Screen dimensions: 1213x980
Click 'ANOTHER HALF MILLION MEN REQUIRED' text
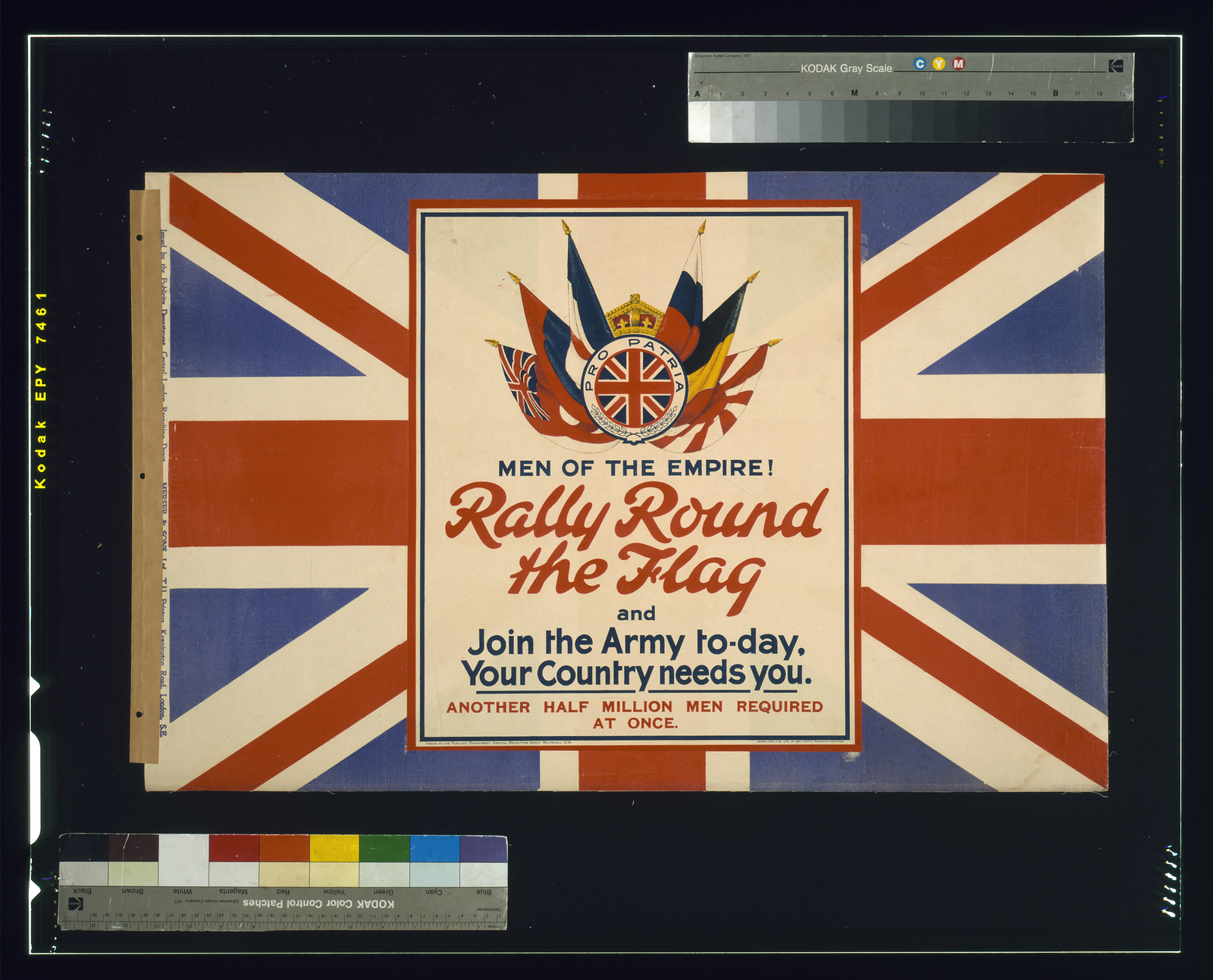pos(635,706)
